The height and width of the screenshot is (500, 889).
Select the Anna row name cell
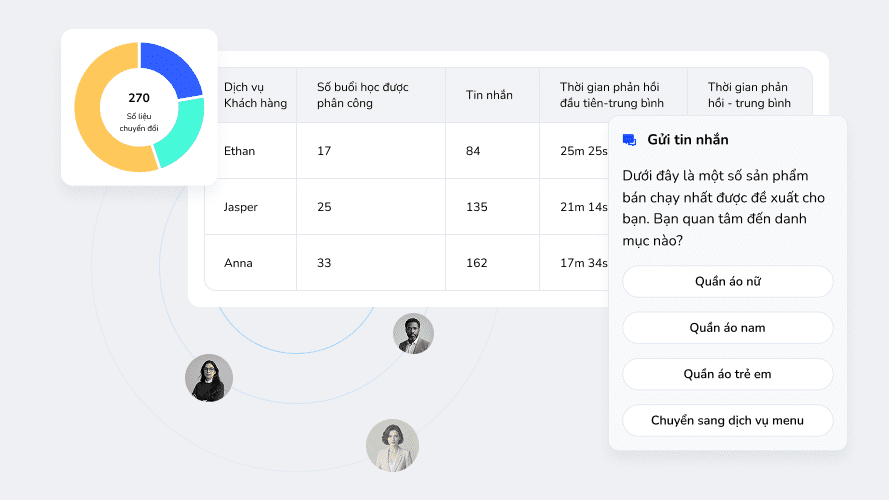[x=239, y=263]
